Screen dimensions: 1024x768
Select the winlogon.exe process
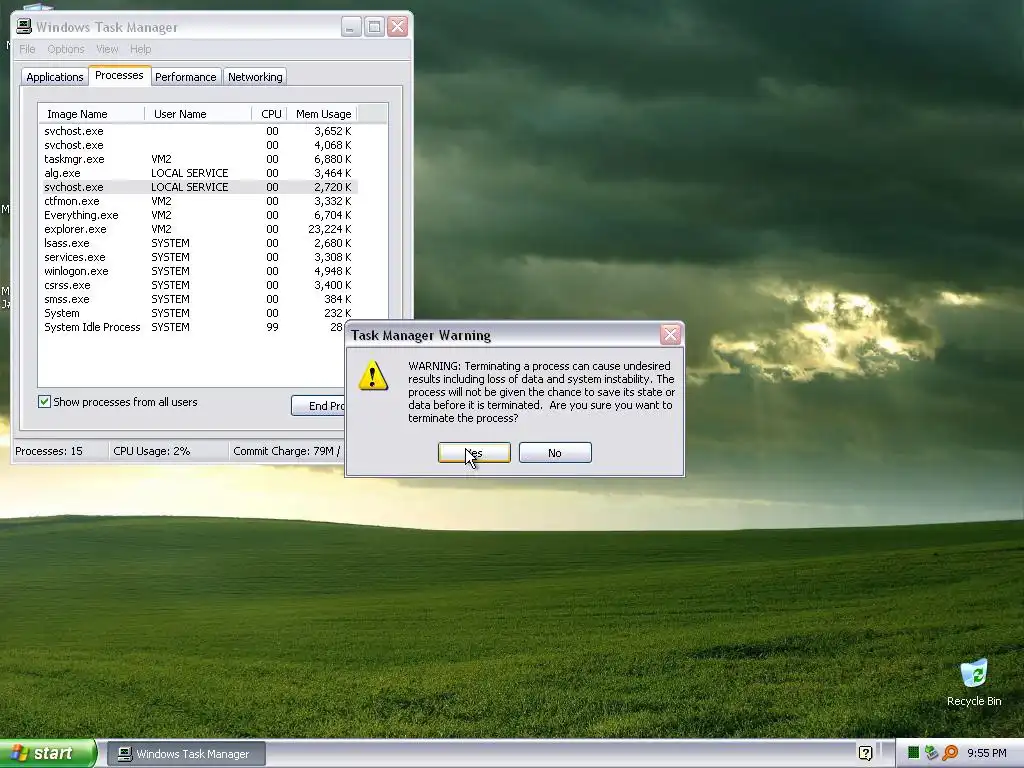click(199, 271)
